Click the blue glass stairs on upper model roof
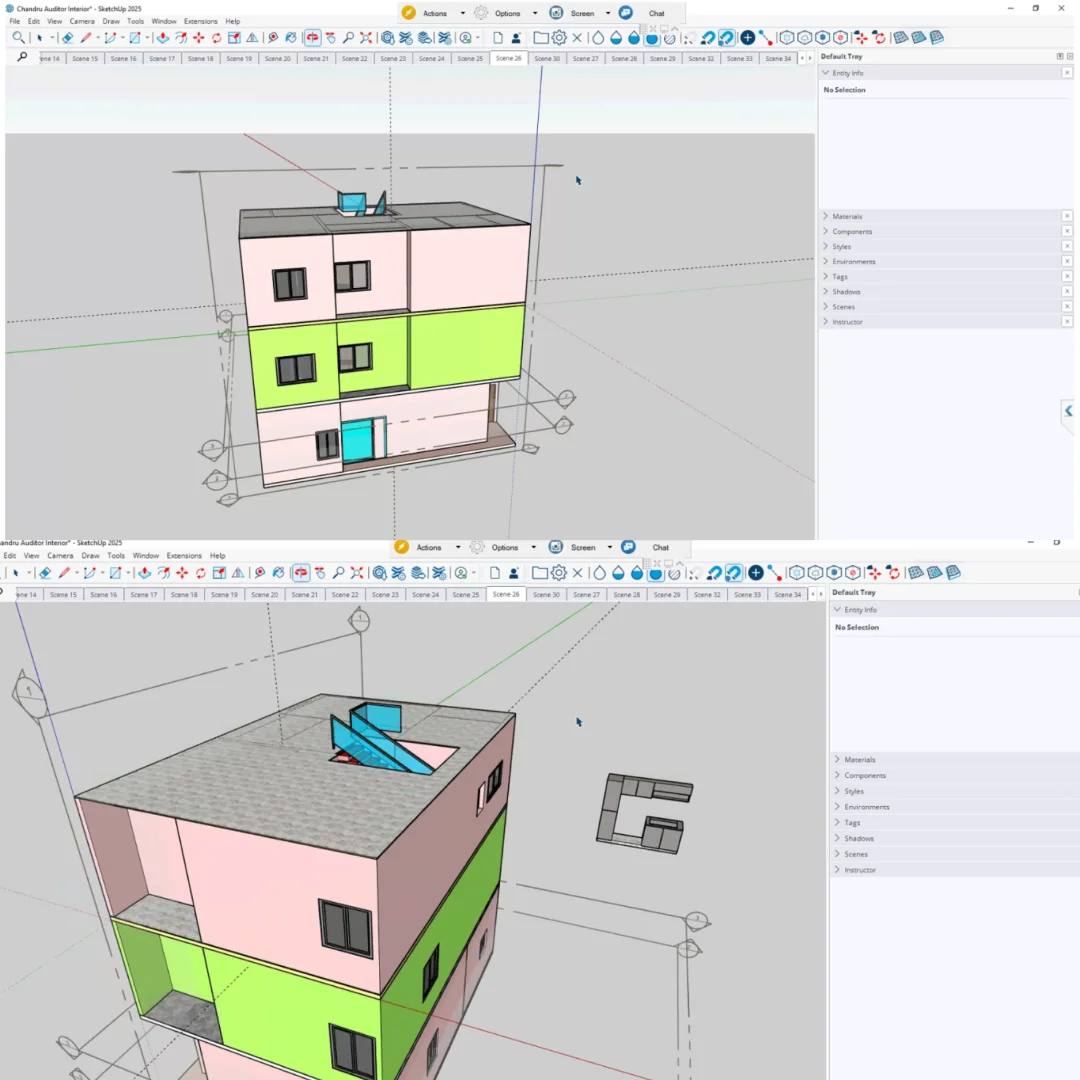The width and height of the screenshot is (1080, 1080). pyautogui.click(x=351, y=204)
